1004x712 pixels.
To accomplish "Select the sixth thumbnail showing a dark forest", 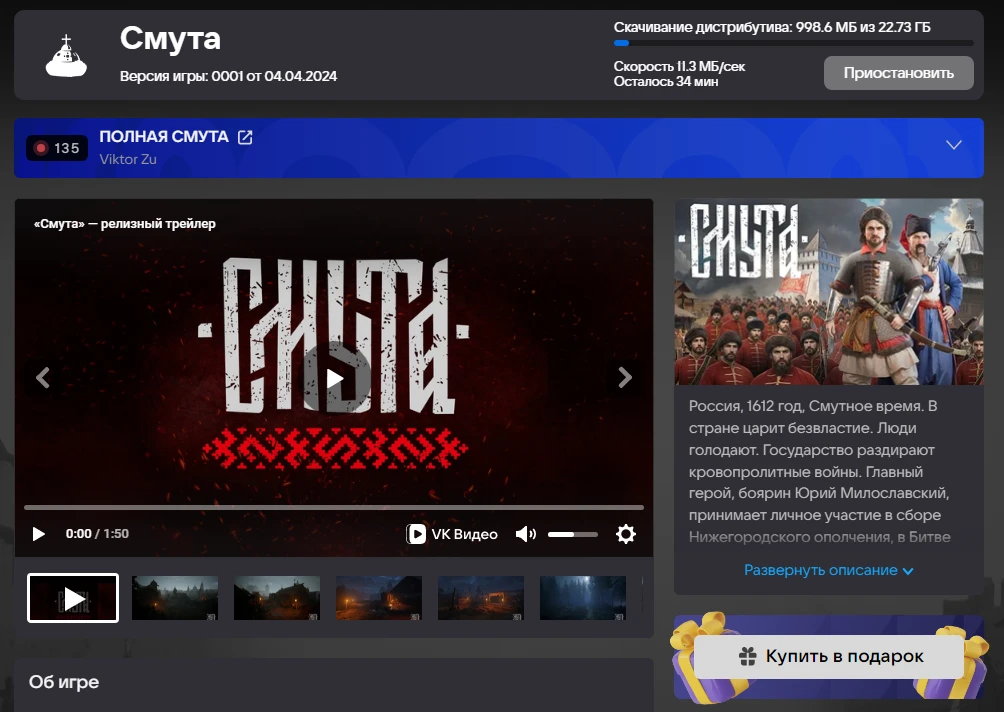I will 583,598.
